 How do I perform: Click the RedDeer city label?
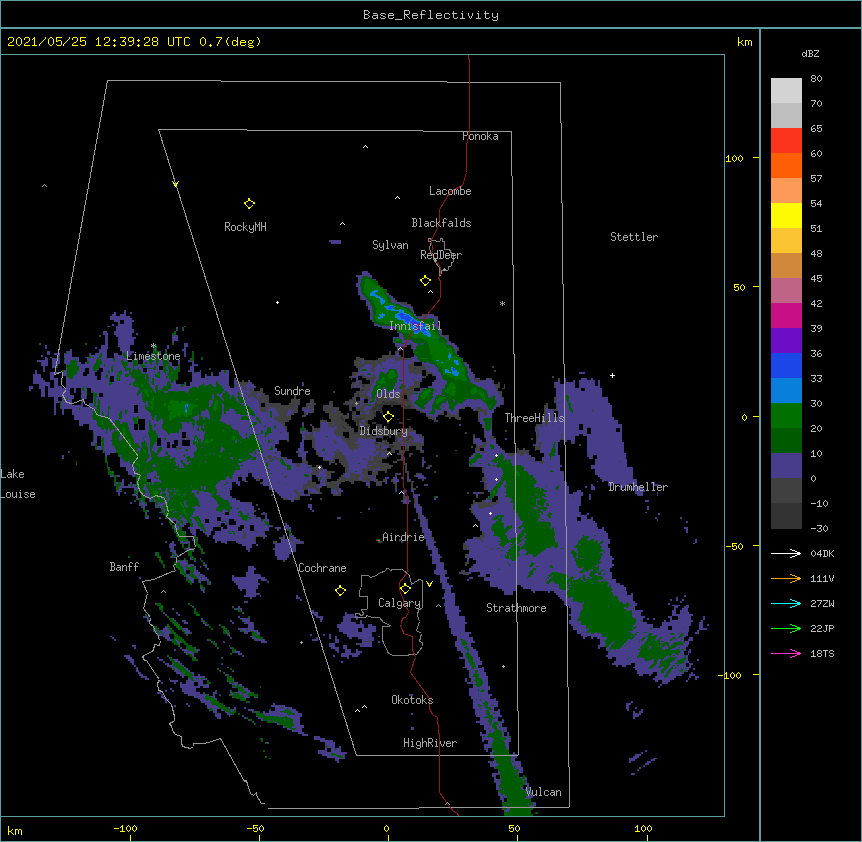pos(441,255)
